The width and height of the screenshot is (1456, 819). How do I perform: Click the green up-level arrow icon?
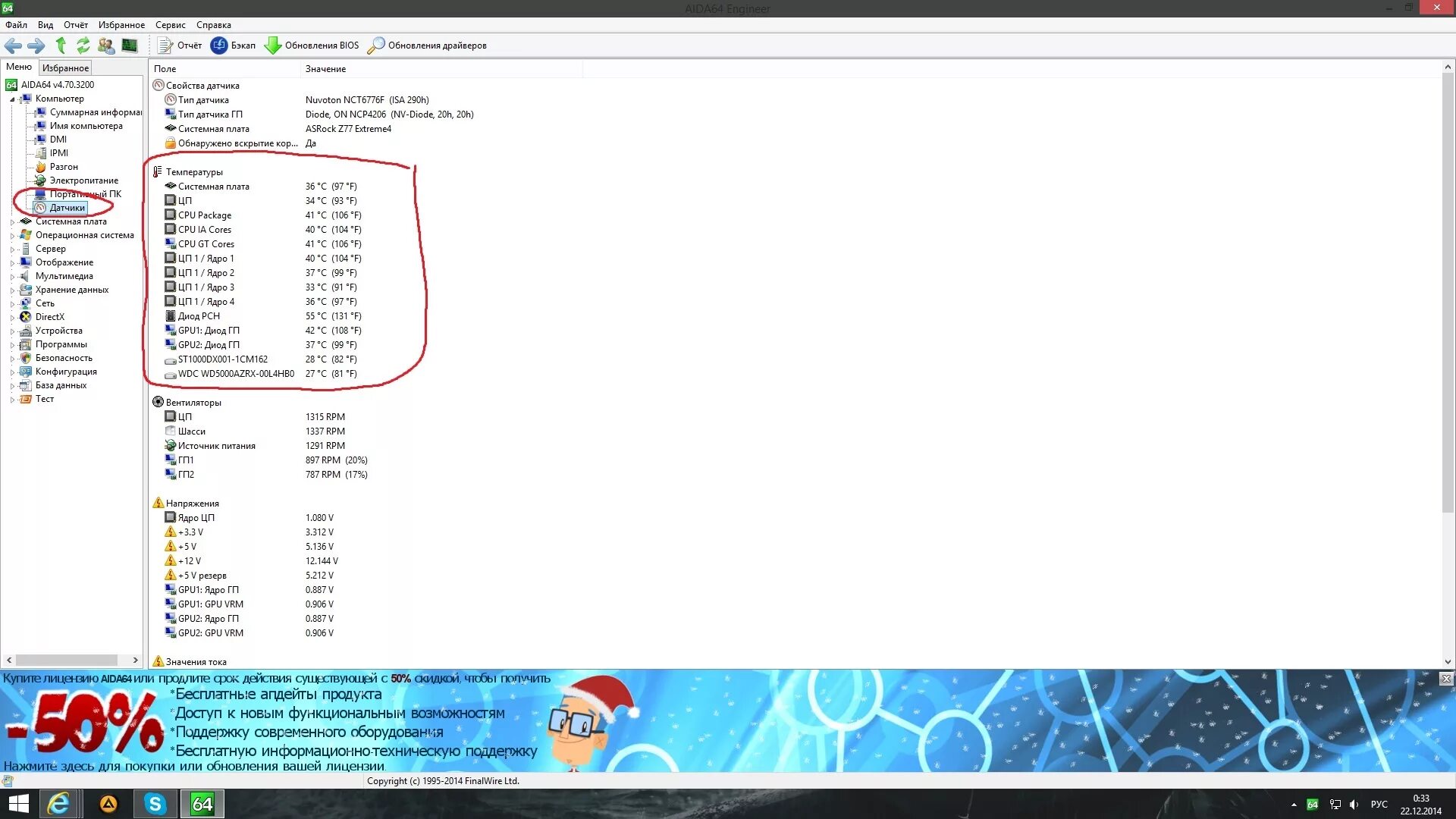pos(61,45)
